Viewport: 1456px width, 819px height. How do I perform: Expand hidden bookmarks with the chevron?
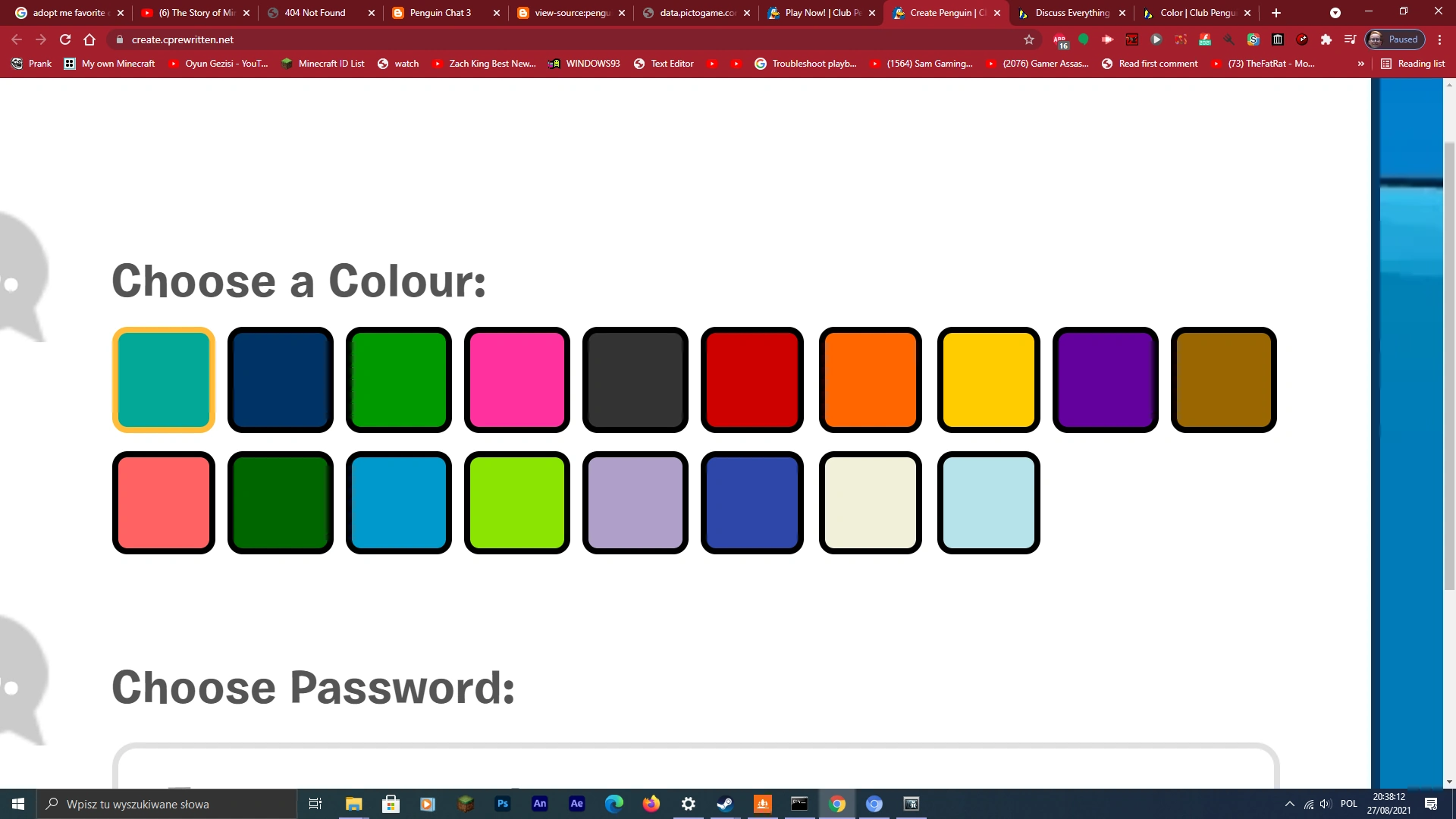click(x=1362, y=64)
